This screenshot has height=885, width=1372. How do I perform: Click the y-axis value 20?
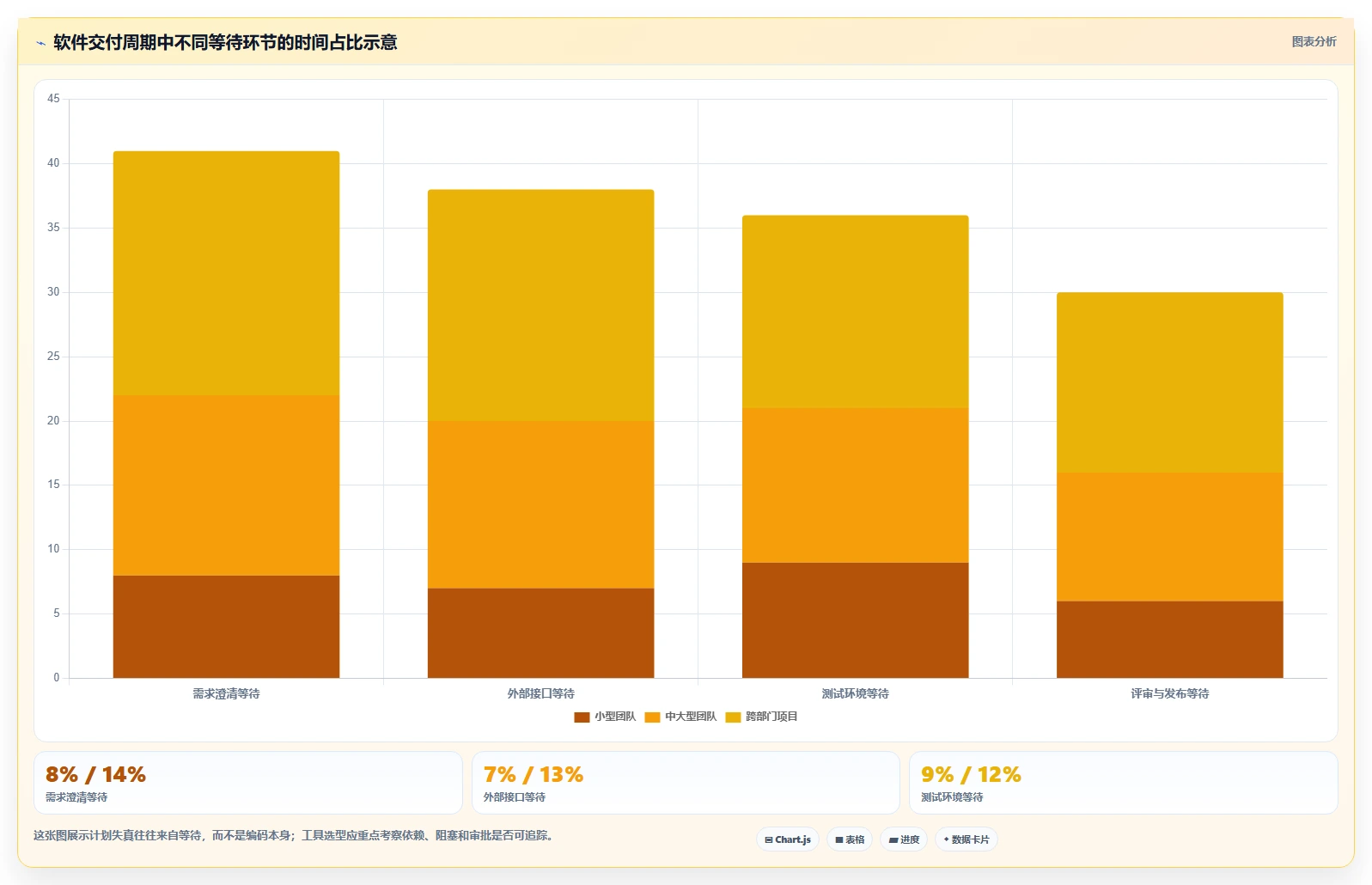pyautogui.click(x=53, y=421)
